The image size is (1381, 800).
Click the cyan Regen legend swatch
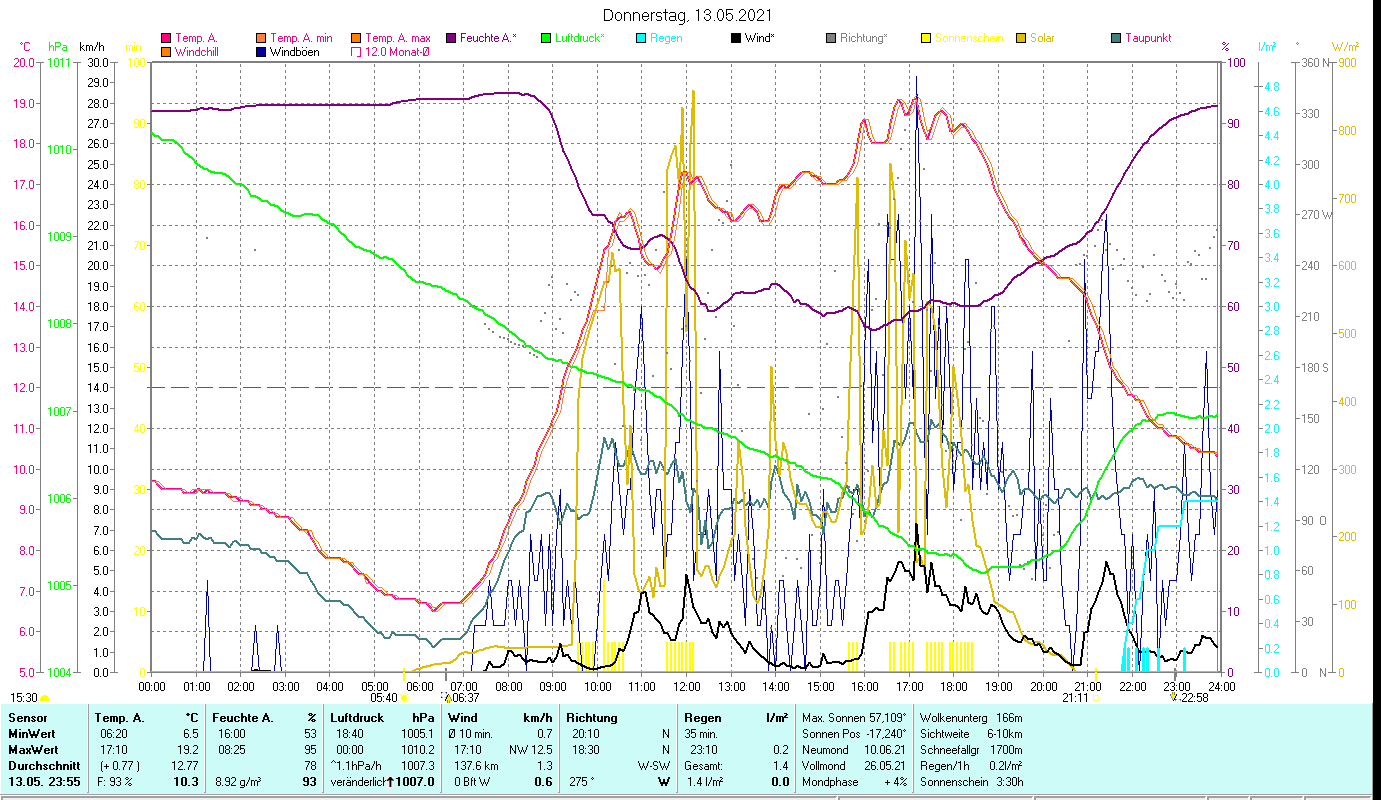pyautogui.click(x=640, y=38)
